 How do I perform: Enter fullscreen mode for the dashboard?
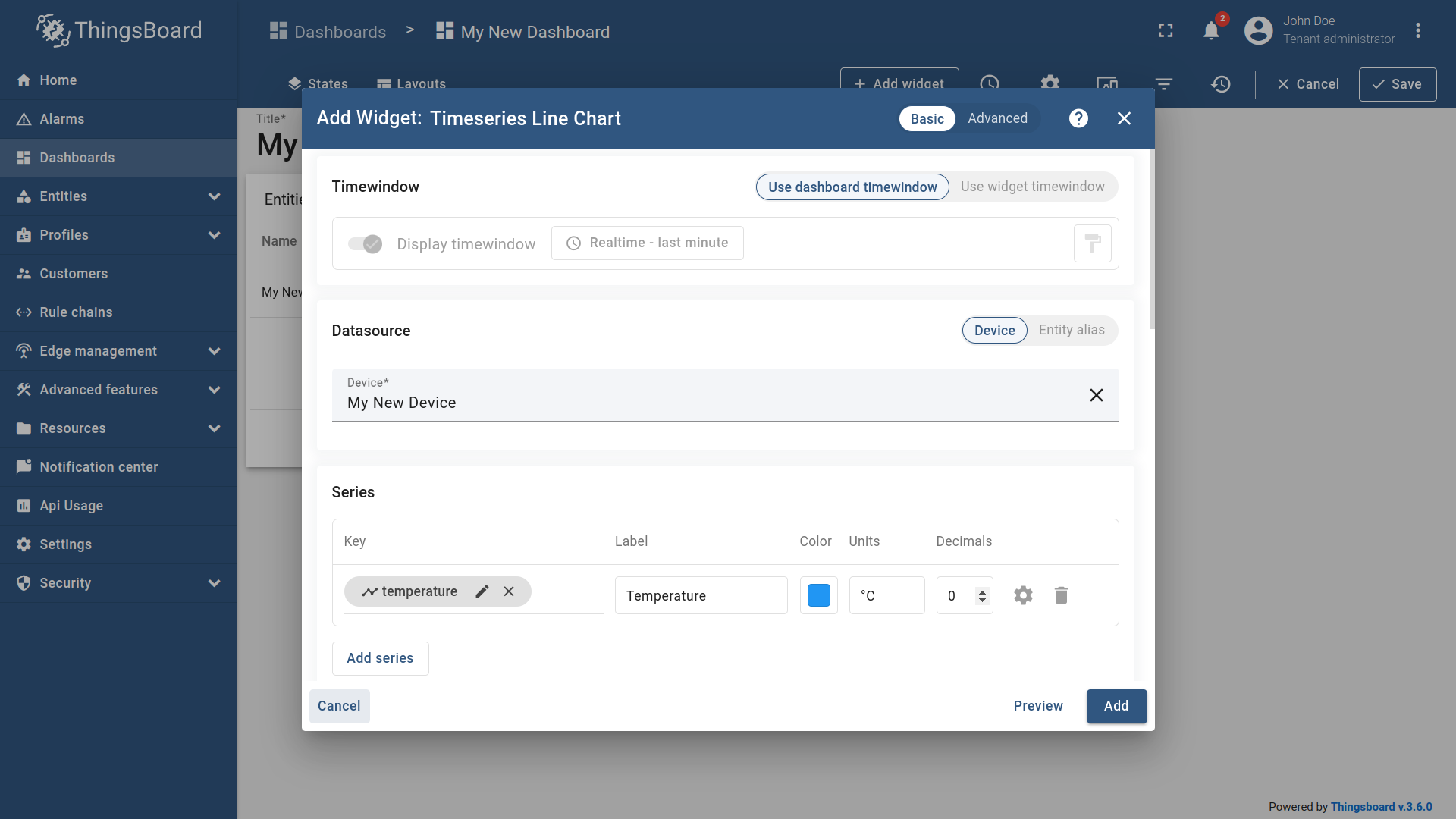tap(1166, 30)
